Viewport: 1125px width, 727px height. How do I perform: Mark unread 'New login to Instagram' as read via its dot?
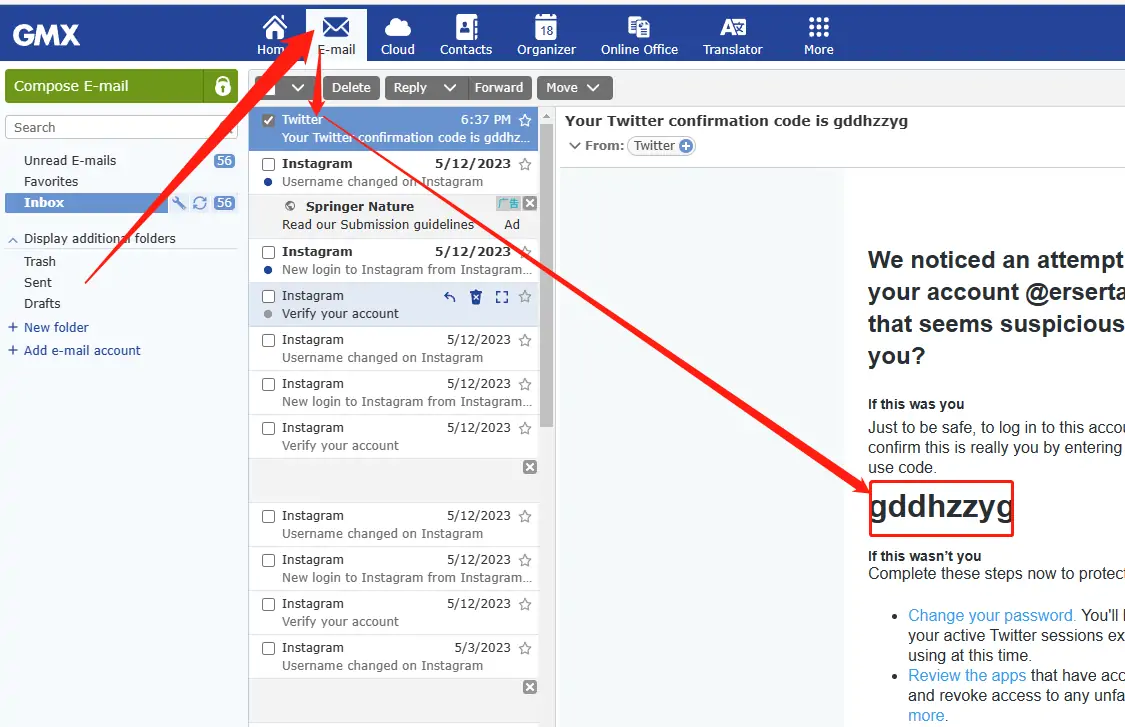tap(268, 271)
